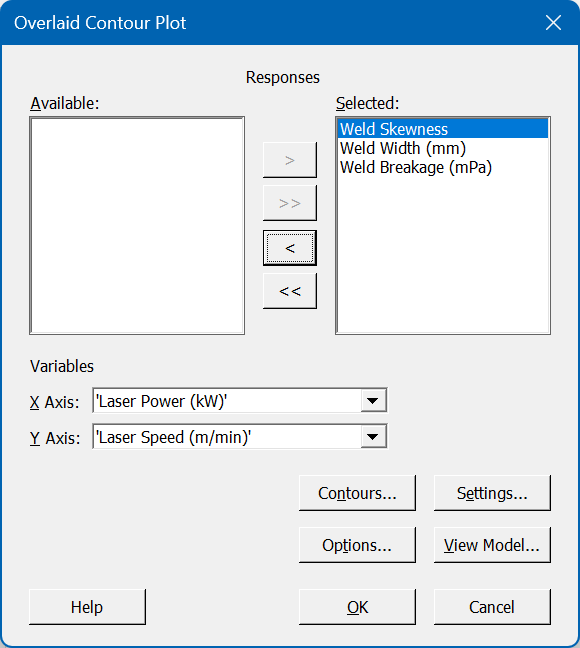
Task: Click the single left arrow move button
Action: coord(290,248)
